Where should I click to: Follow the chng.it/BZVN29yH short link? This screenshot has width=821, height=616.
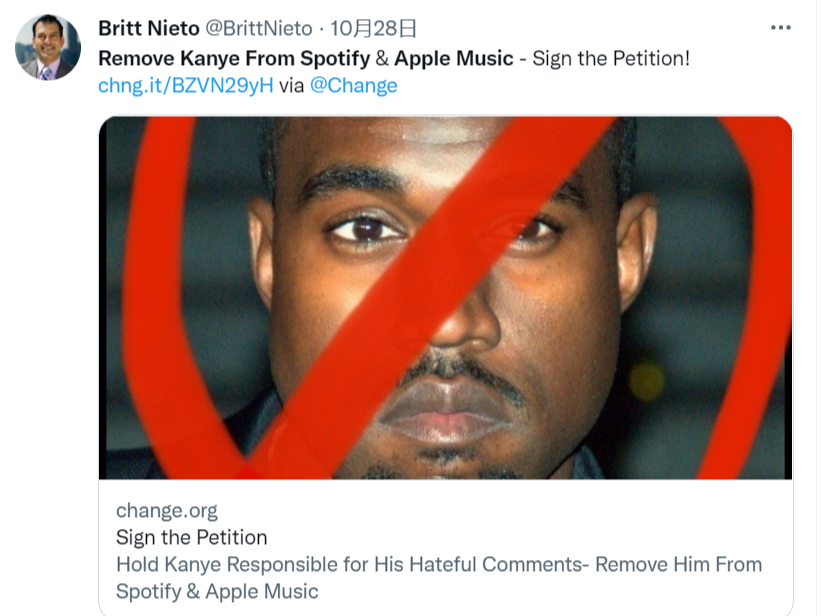pos(185,85)
